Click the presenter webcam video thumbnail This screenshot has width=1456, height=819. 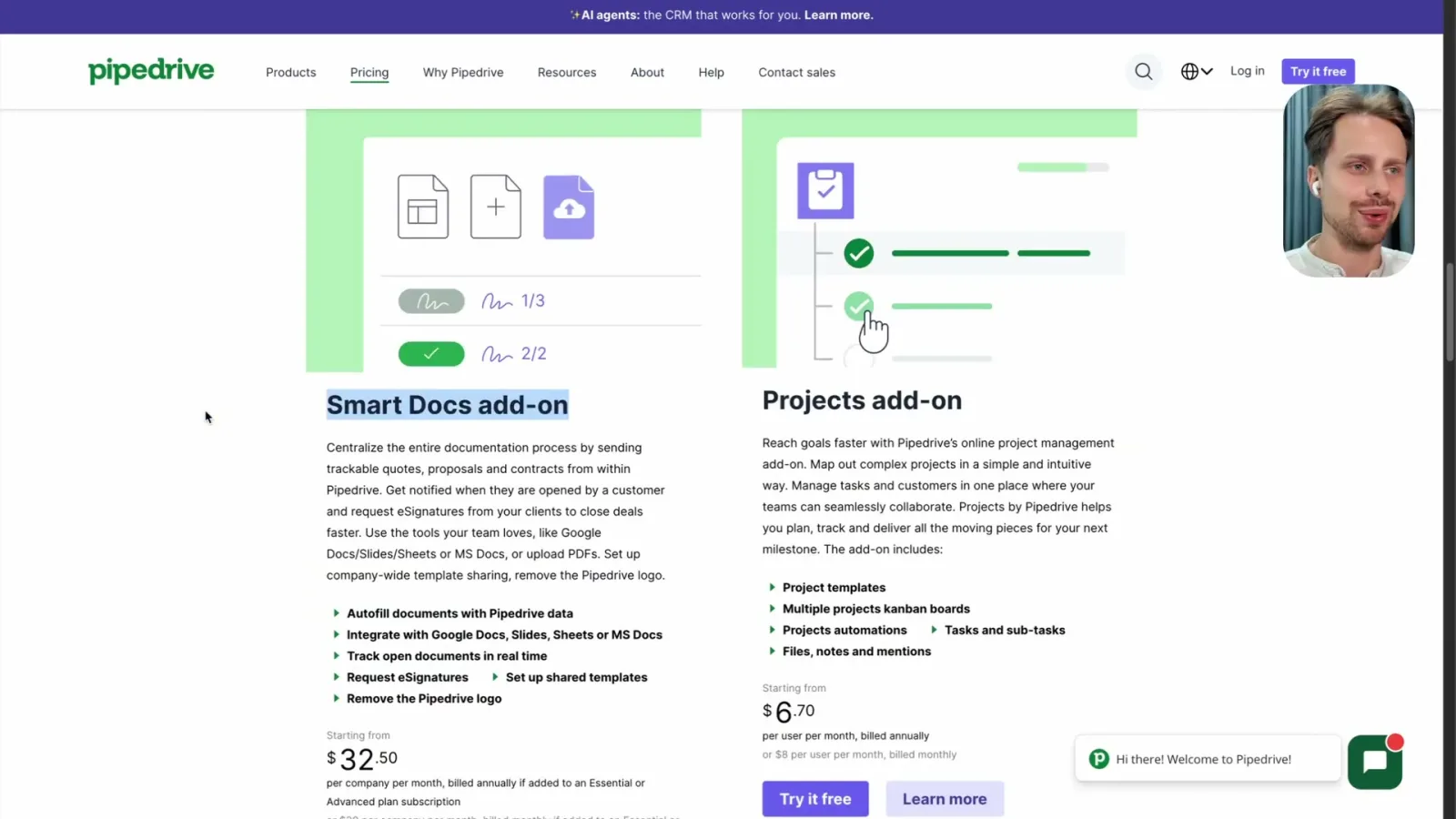[x=1349, y=180]
